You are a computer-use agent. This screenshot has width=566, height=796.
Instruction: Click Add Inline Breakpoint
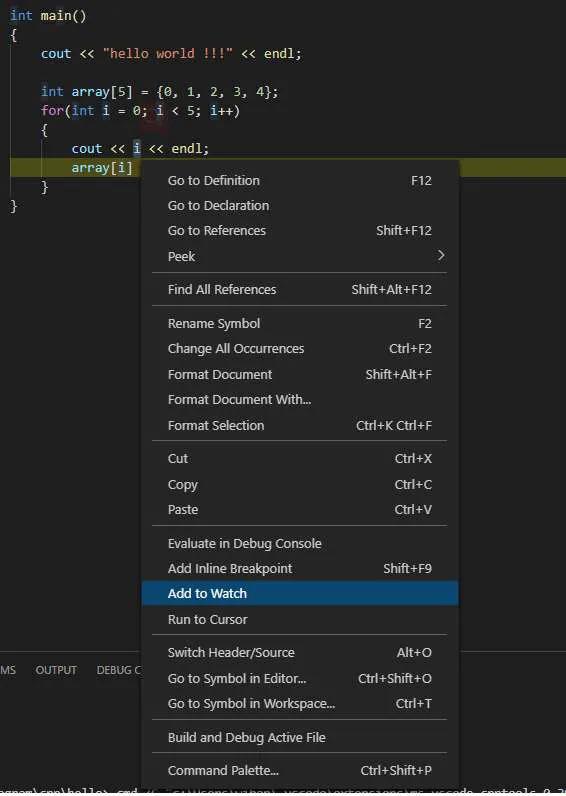[x=299, y=569]
